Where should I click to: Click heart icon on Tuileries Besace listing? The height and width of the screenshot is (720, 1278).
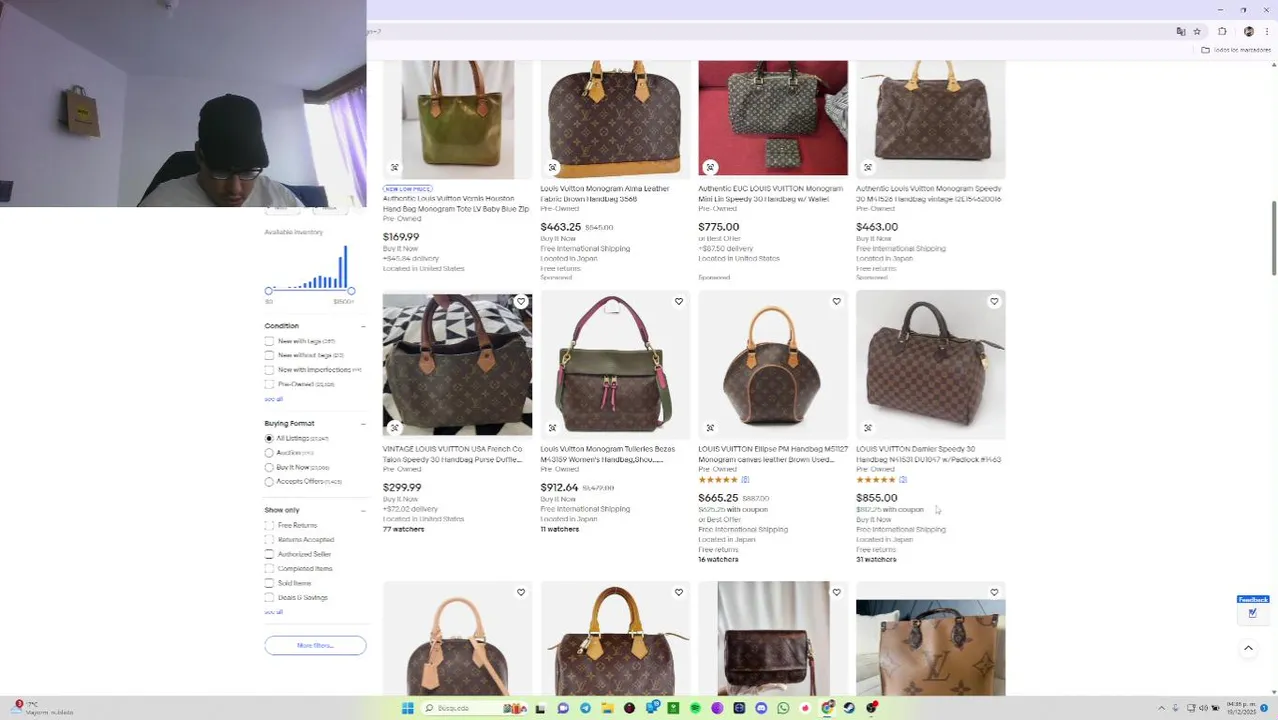pyautogui.click(x=679, y=301)
